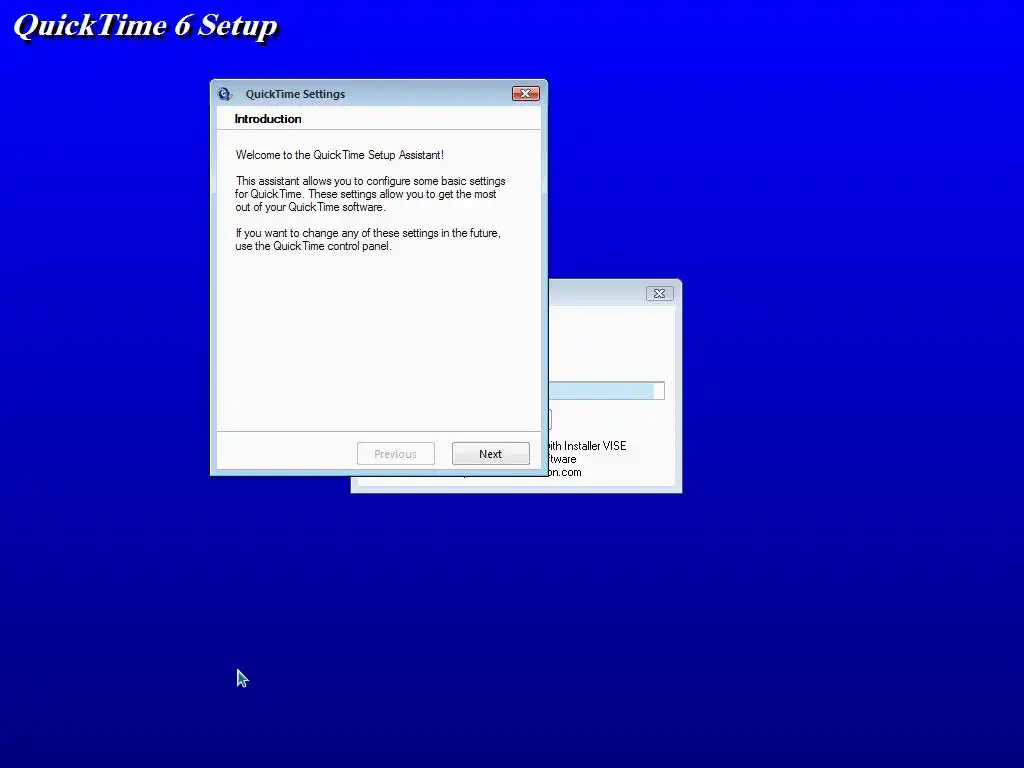1024x768 pixels.
Task: Click 'use the QuickTime control panel.' text
Action: (313, 246)
